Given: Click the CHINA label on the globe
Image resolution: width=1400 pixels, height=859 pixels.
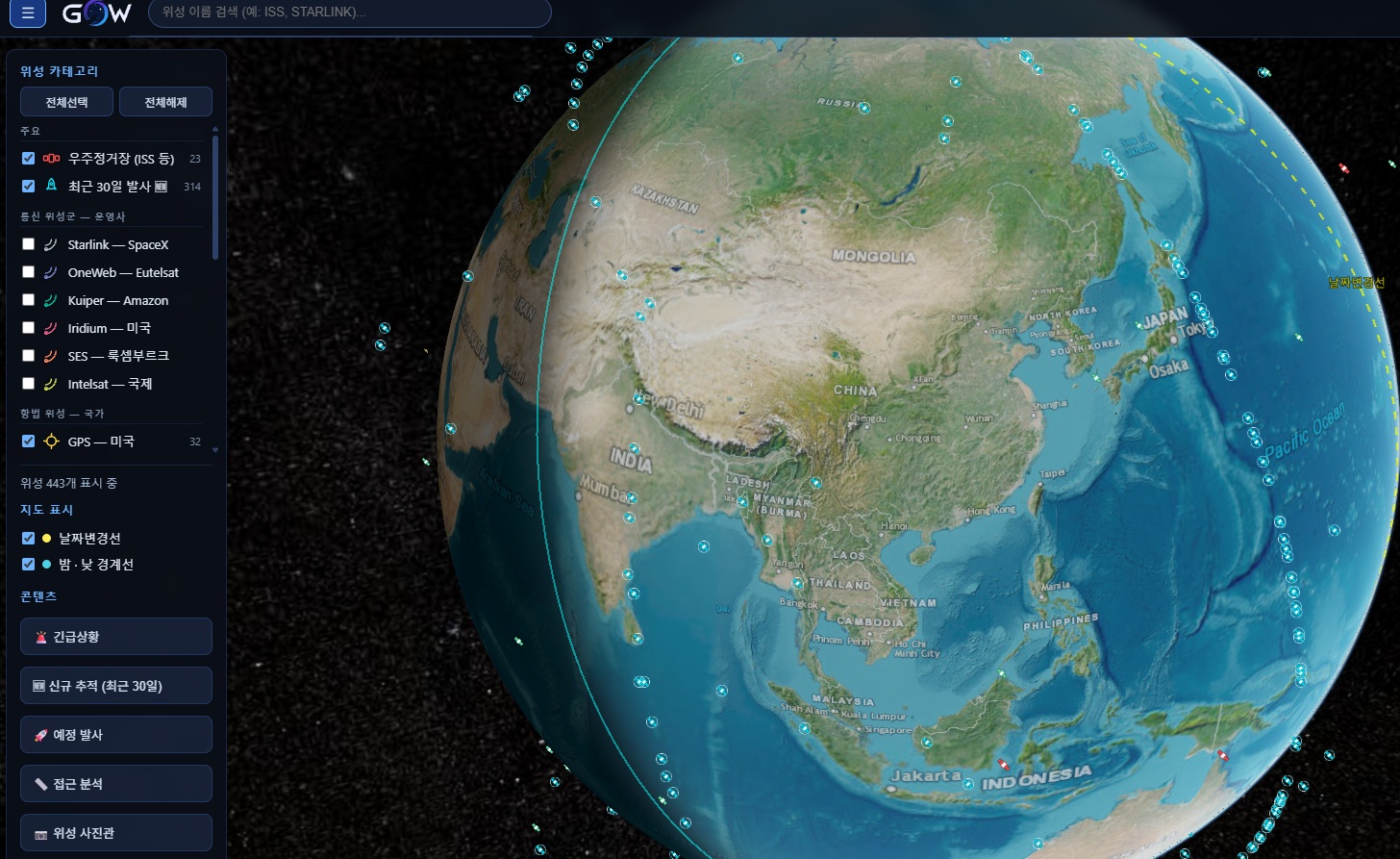Looking at the screenshot, I should (x=856, y=391).
